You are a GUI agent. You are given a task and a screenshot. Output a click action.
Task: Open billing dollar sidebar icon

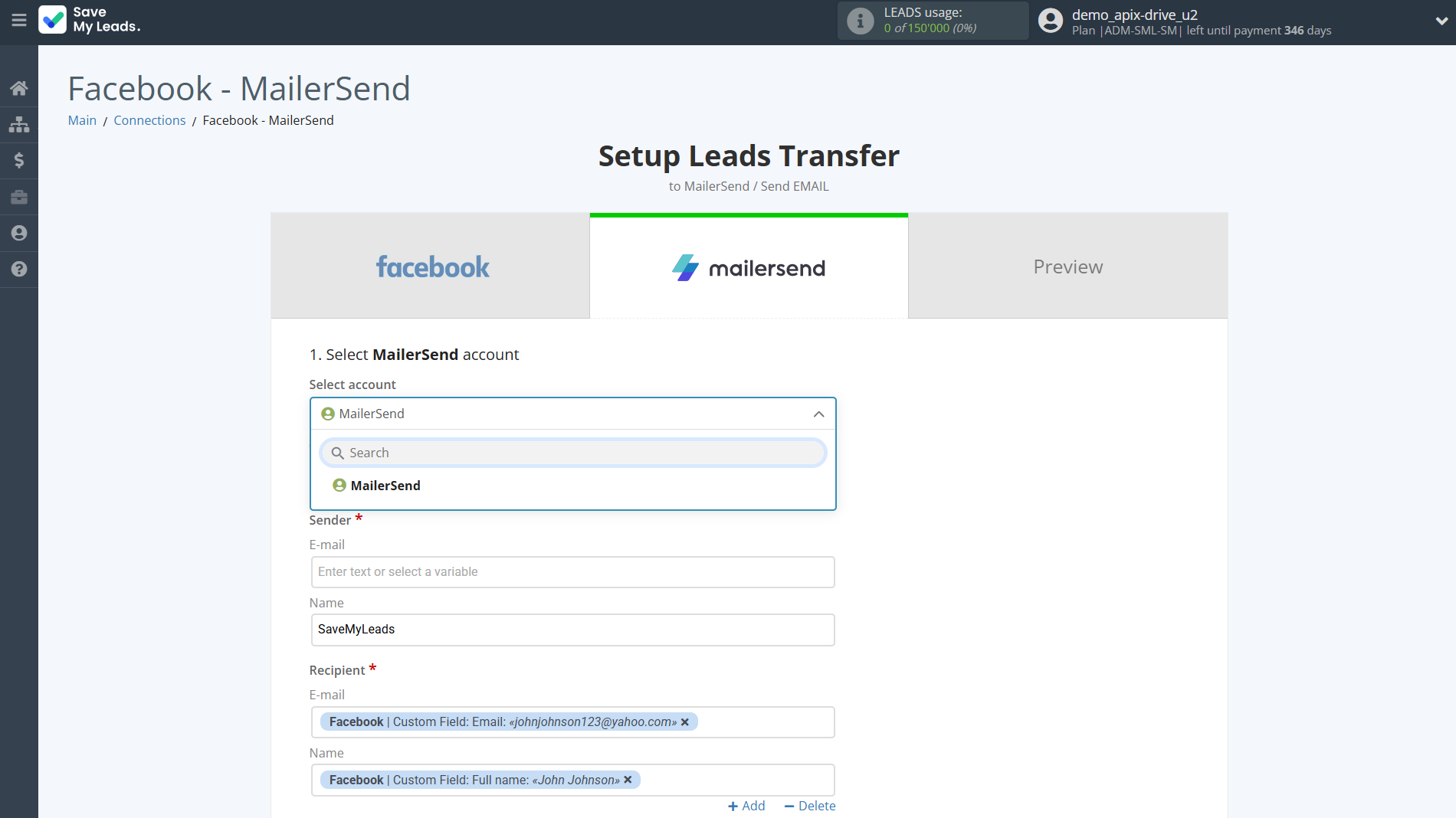(19, 160)
